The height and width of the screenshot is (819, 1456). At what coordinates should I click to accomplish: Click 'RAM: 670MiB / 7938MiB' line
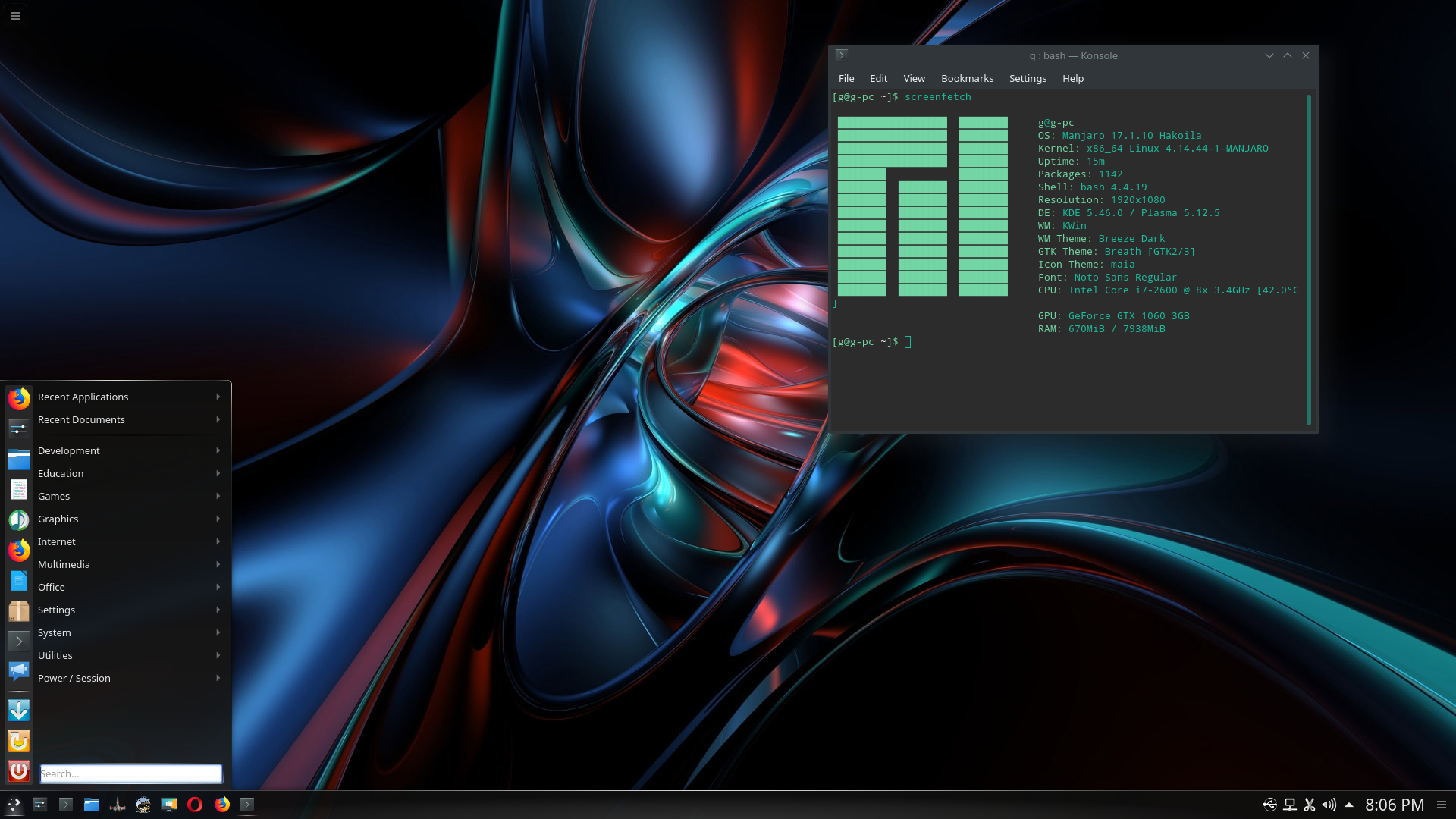tap(1101, 329)
